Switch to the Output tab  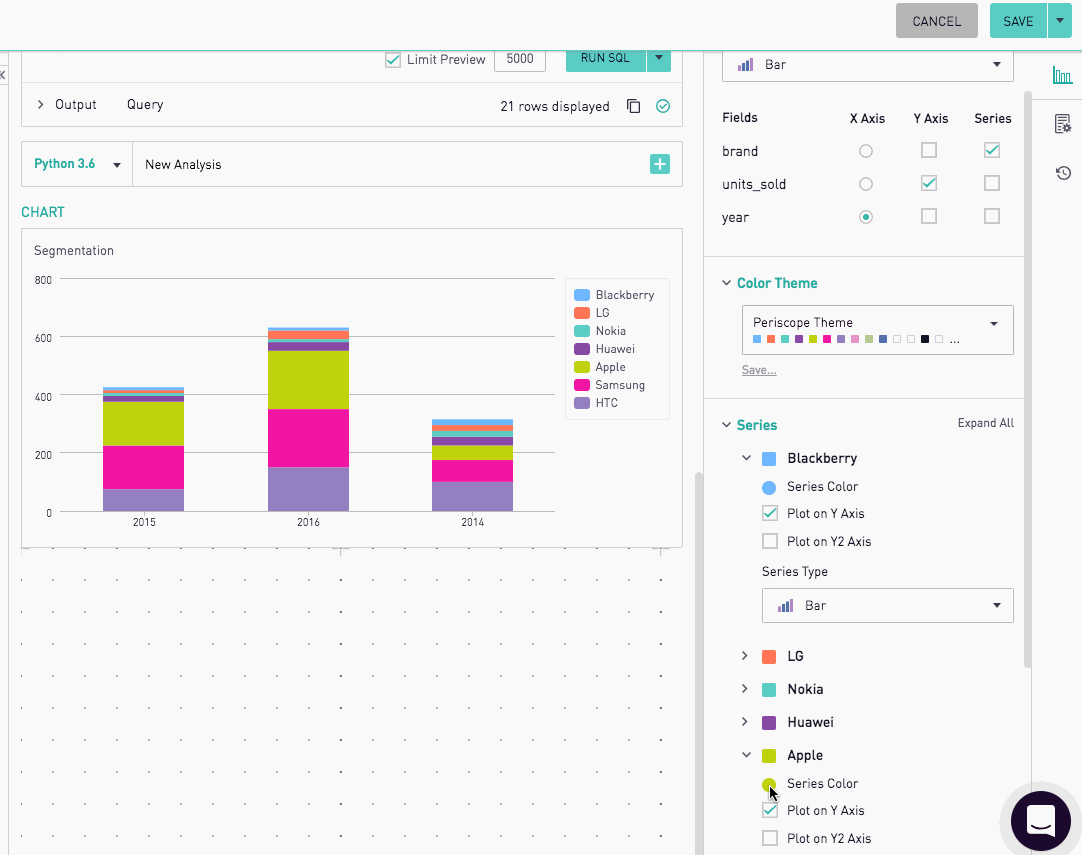(x=75, y=104)
